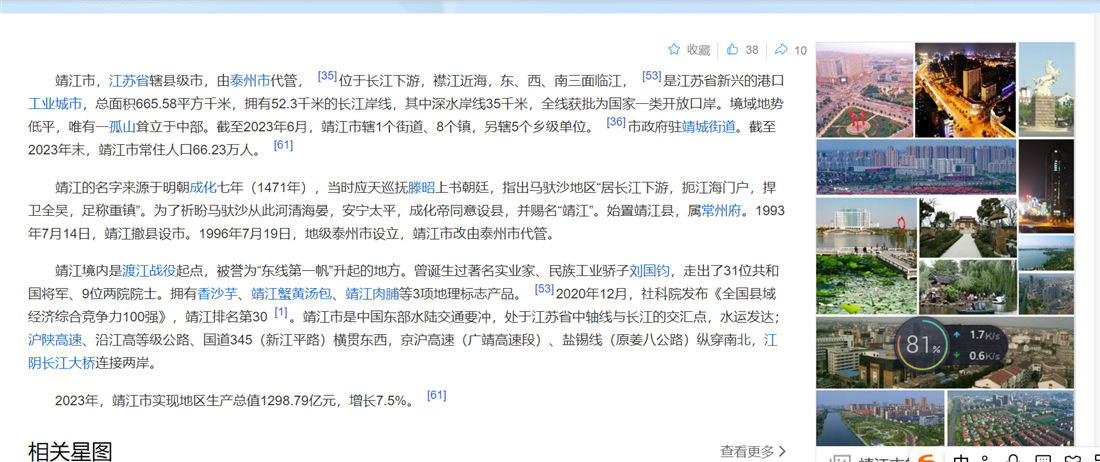Toggle the 中 Chinese/English input mode

point(961,458)
